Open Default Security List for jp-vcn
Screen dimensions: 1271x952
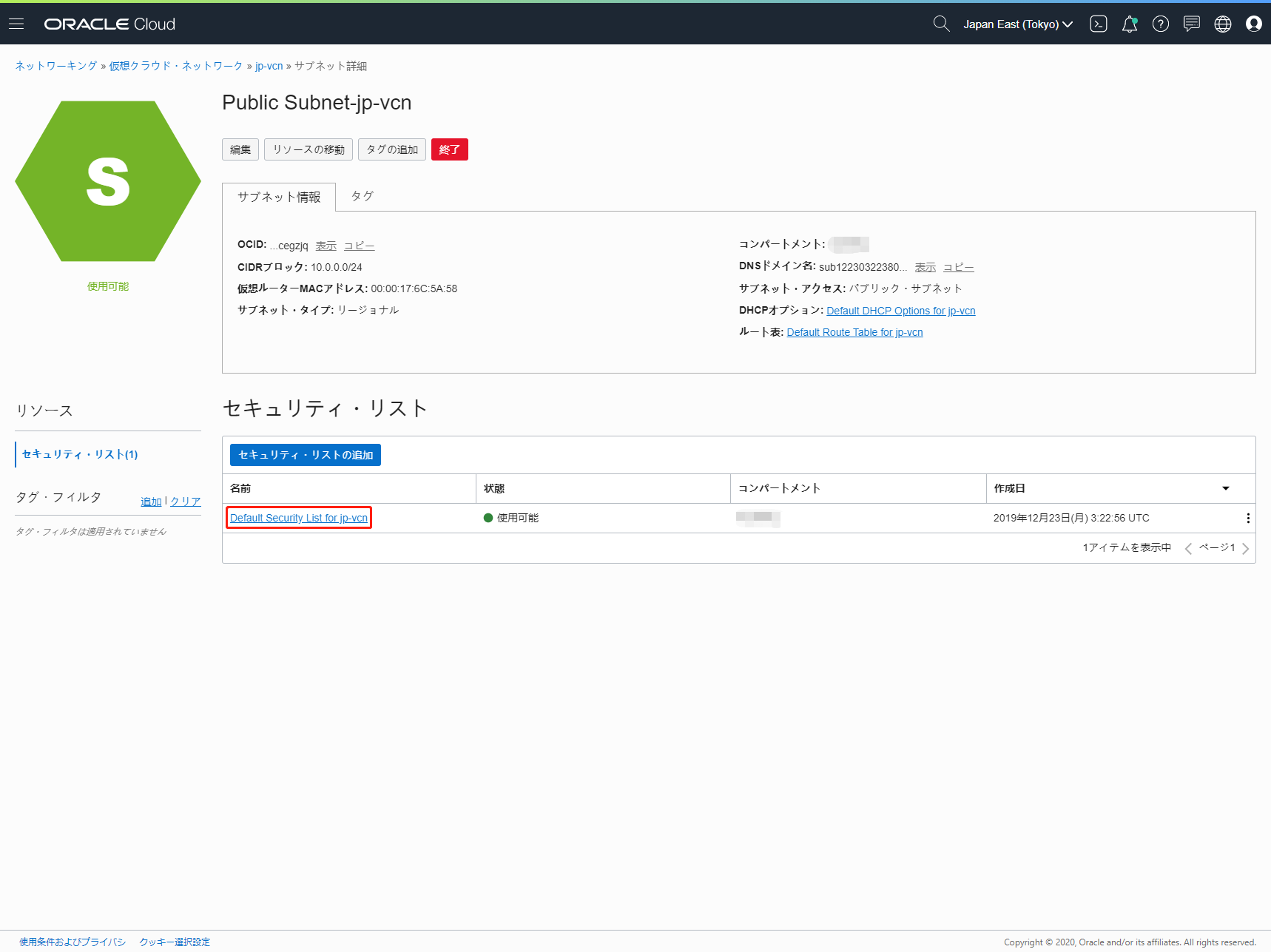(x=299, y=518)
